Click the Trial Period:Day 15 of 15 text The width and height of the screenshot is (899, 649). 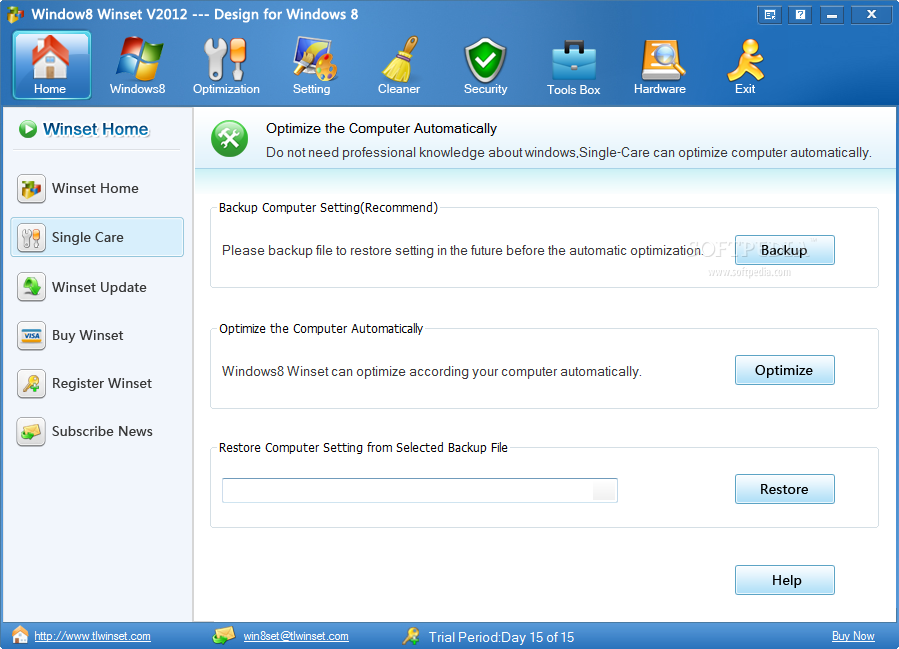pos(501,637)
